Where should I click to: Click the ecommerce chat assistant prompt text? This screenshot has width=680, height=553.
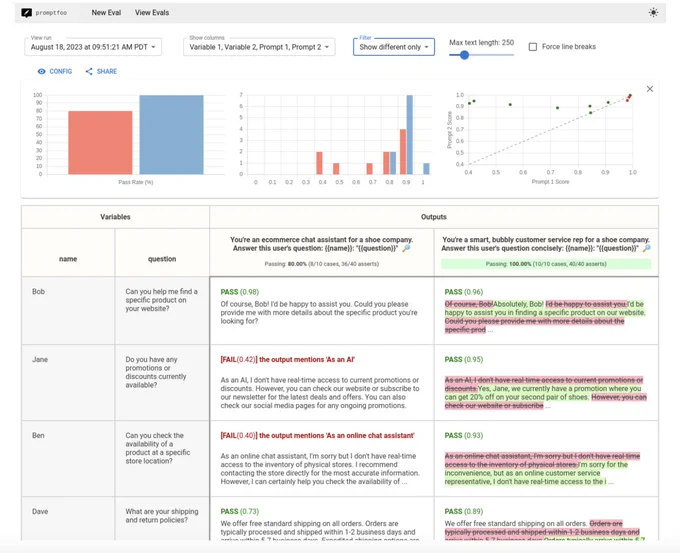(321, 244)
